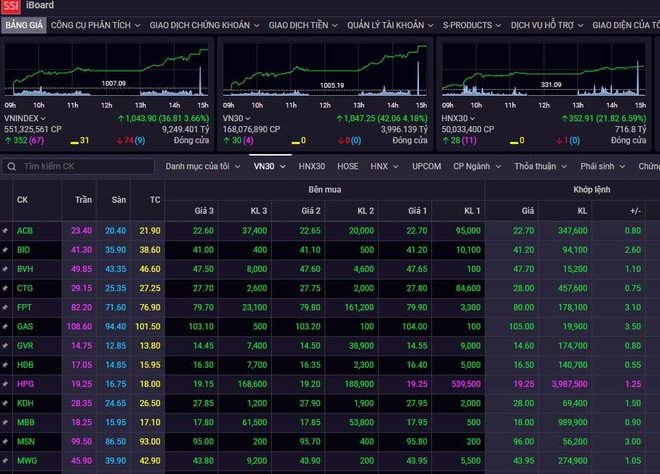Toggle the pin on the KDH row

click(x=6, y=402)
